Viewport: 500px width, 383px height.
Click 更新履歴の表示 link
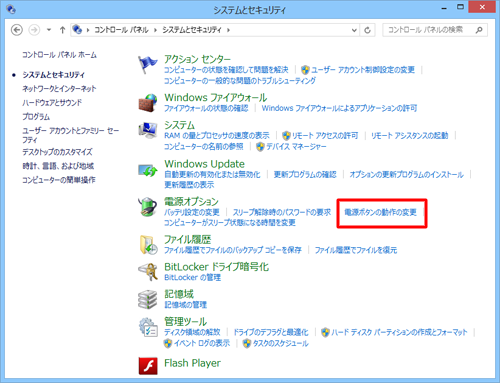pos(189,185)
